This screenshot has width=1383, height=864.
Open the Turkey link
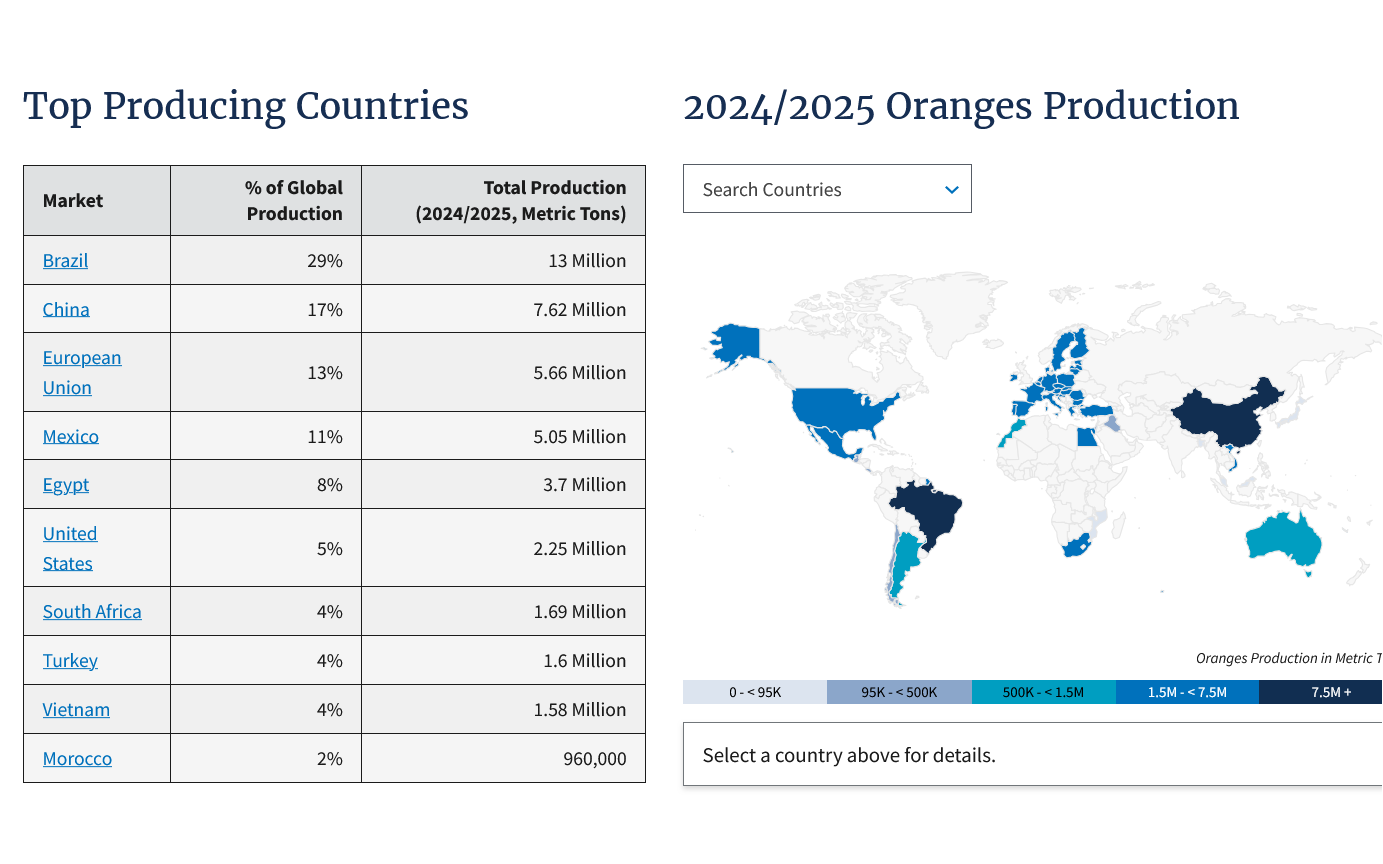click(x=70, y=660)
